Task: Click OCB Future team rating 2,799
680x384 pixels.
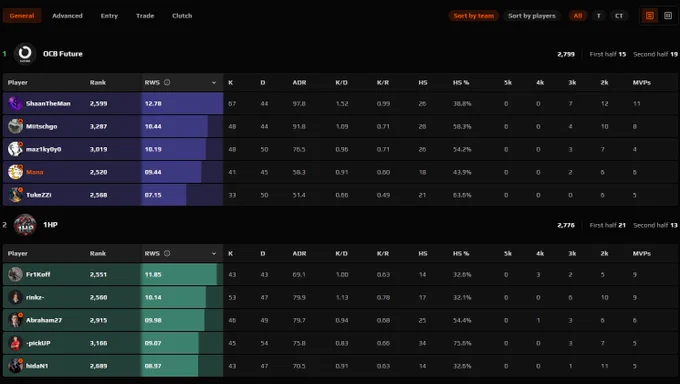Action: [566, 54]
